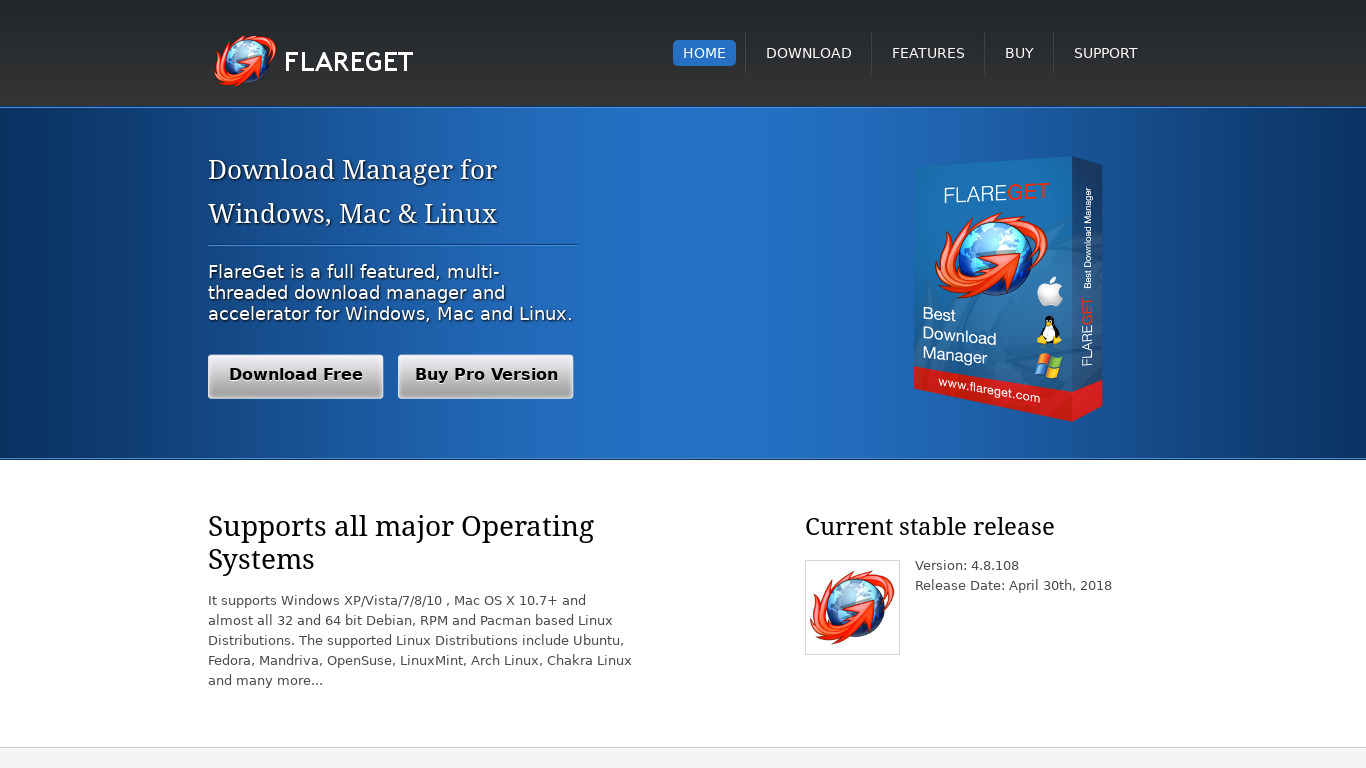The width and height of the screenshot is (1366, 768).
Task: Click the FlareGet software box image
Action: click(x=1007, y=288)
